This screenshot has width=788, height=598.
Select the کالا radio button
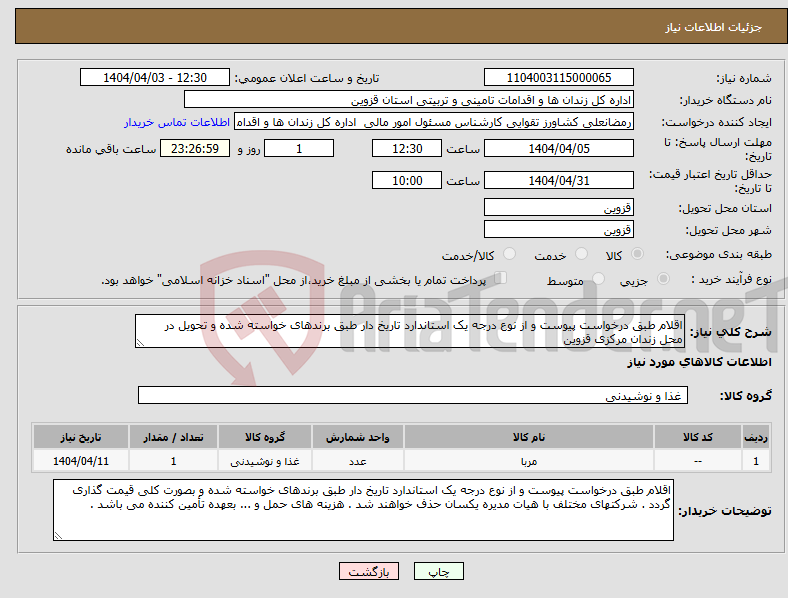pos(637,254)
